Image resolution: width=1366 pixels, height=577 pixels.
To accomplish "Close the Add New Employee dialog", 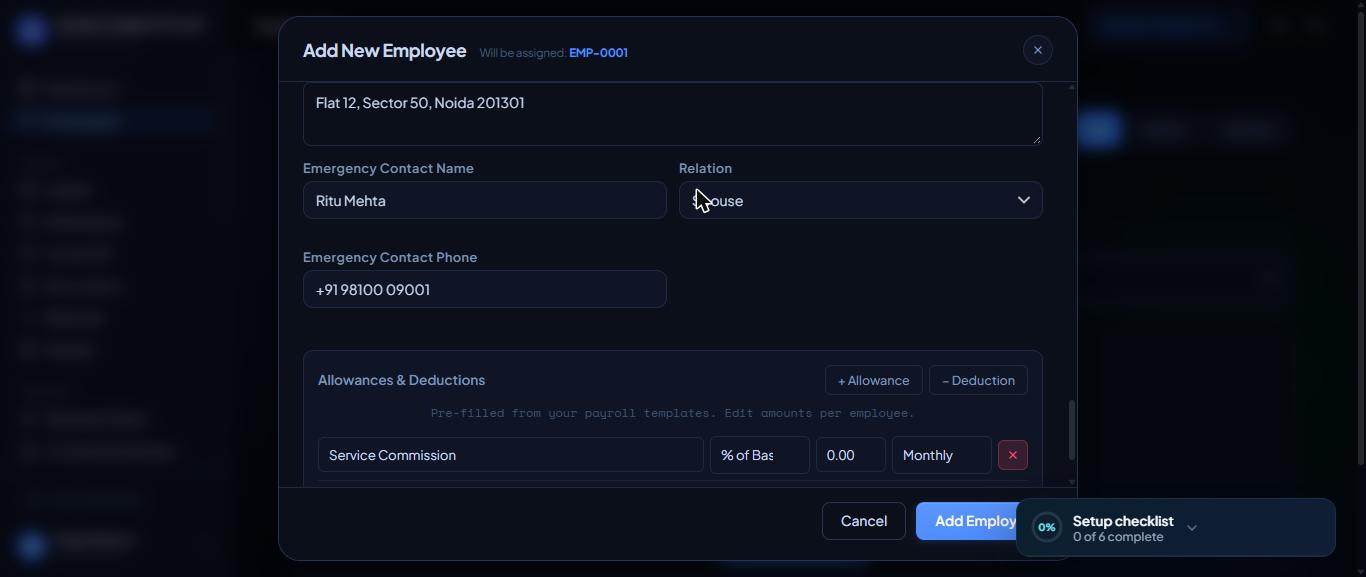I will pos(1037,50).
